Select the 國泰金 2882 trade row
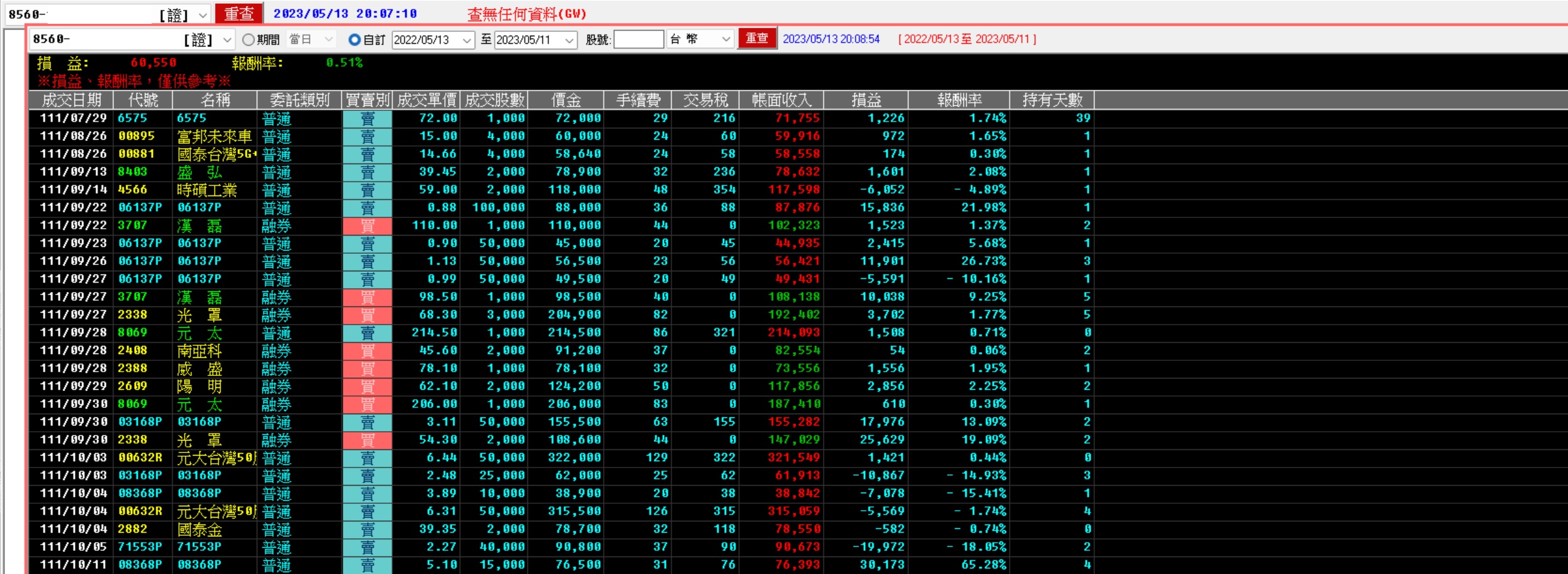 pyautogui.click(x=561, y=530)
